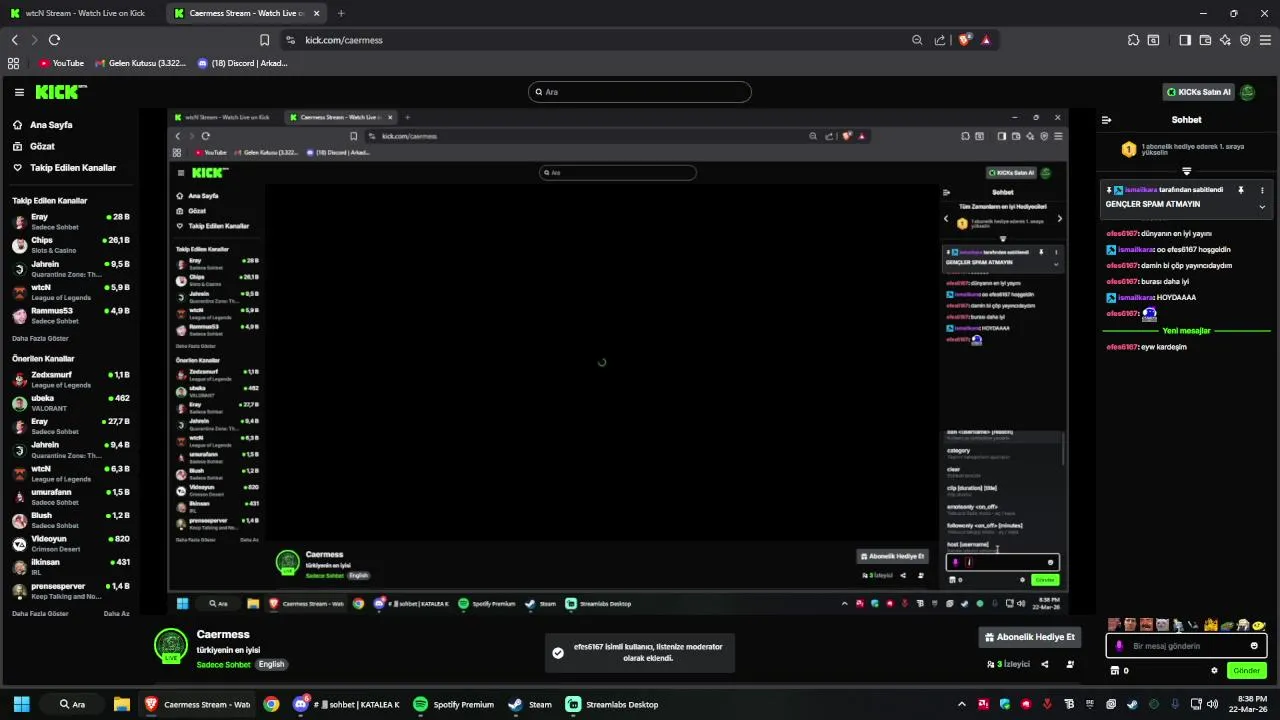Open Brave Wallet icon
The height and width of the screenshot is (720, 1280).
1205,40
